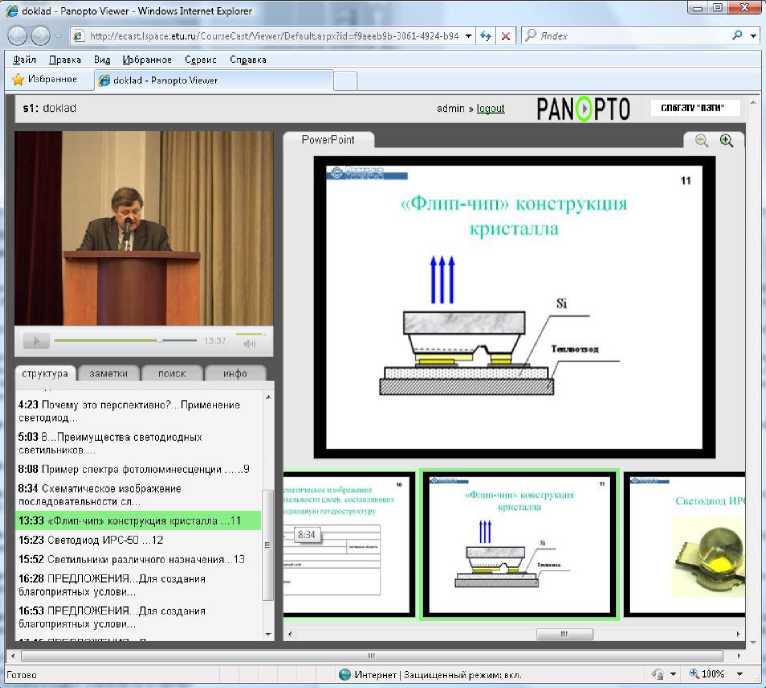Viewport: 766px width, 688px height.
Task: Click the logout link
Action: pyautogui.click(x=490, y=108)
